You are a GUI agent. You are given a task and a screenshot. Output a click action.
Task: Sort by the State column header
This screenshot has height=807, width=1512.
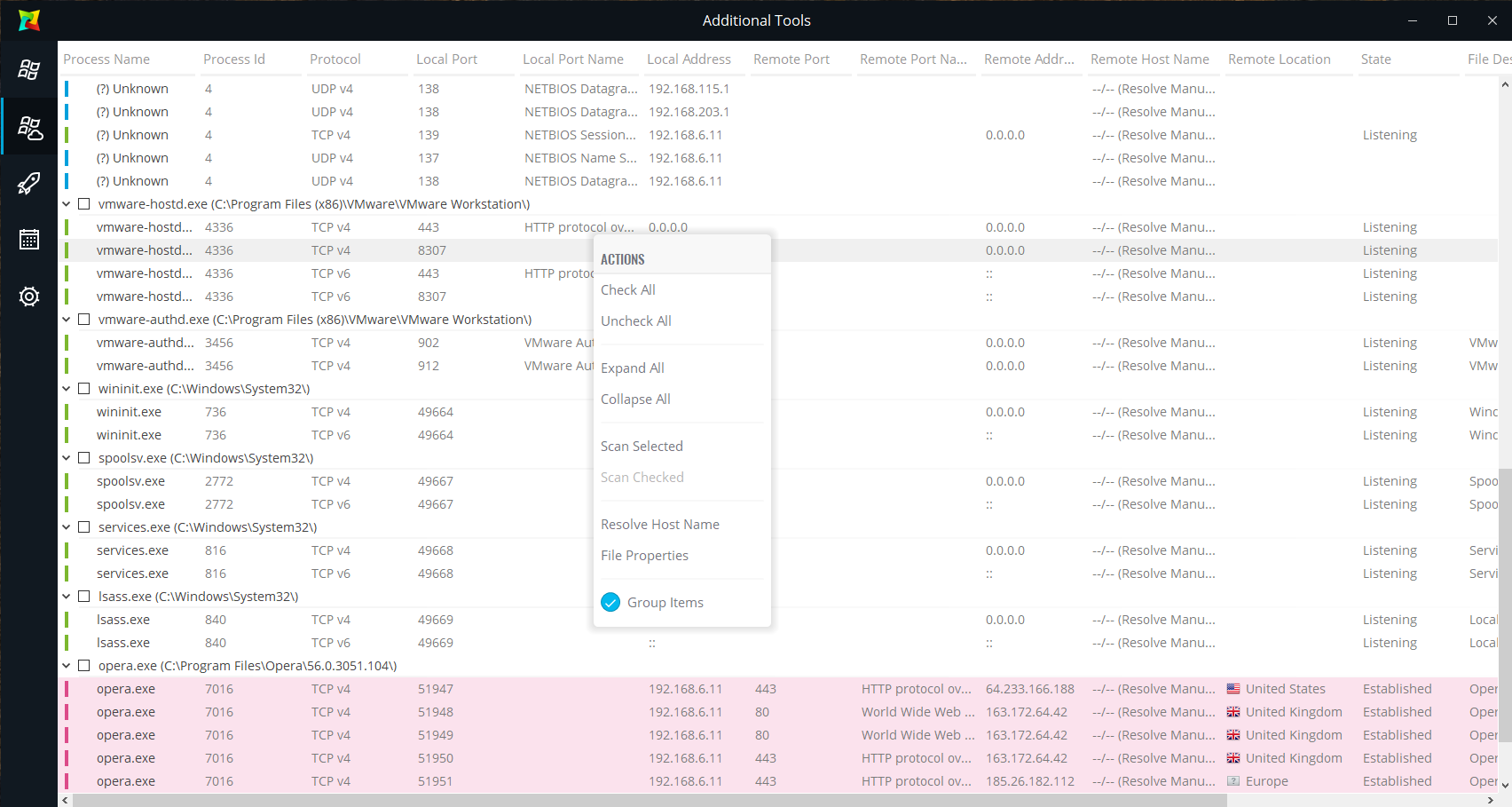(x=1376, y=59)
